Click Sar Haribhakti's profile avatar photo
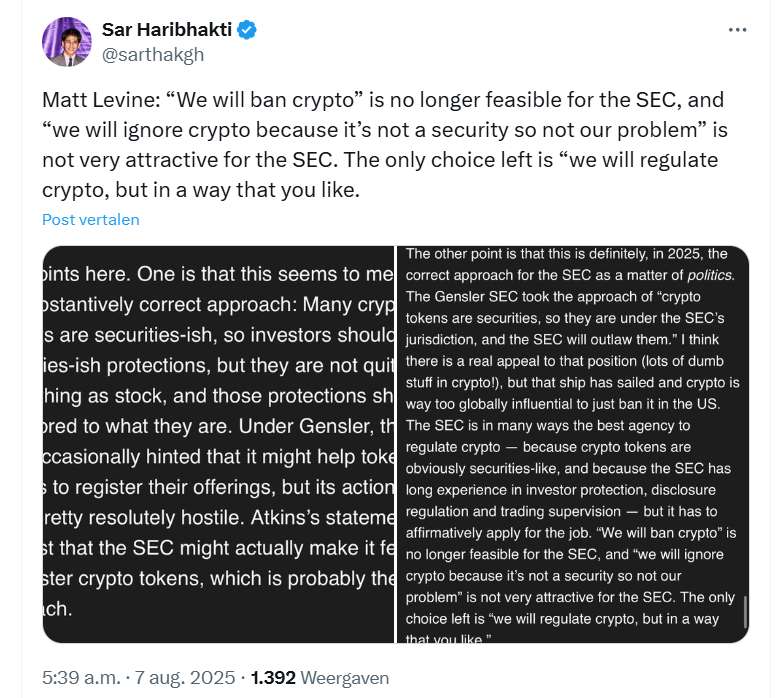 66,42
